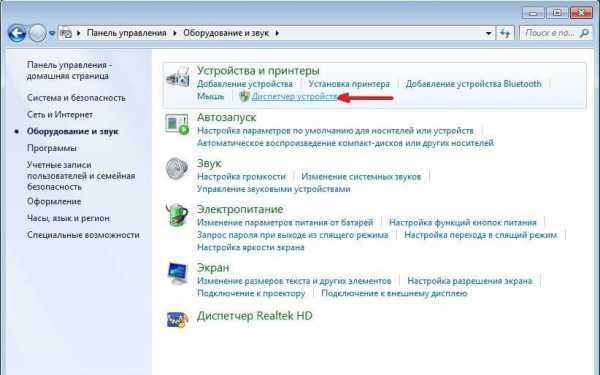The width and height of the screenshot is (600, 375).
Task: Open Учетные записи пользователей и семейная безопасность
Action: (81, 176)
